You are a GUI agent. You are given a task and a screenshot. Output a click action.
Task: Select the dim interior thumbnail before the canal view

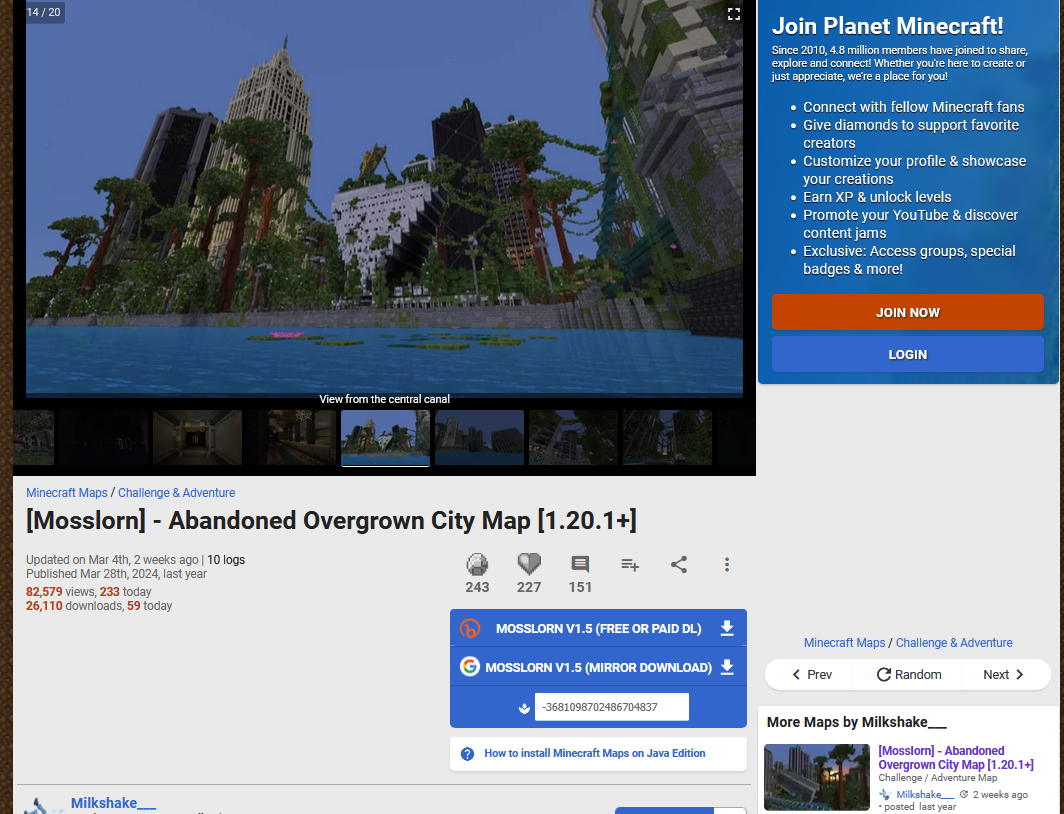291,438
